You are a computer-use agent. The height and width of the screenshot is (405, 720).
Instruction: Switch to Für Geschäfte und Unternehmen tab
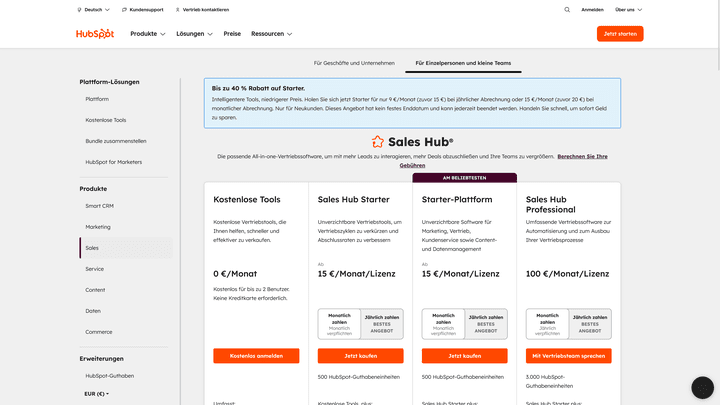point(354,63)
